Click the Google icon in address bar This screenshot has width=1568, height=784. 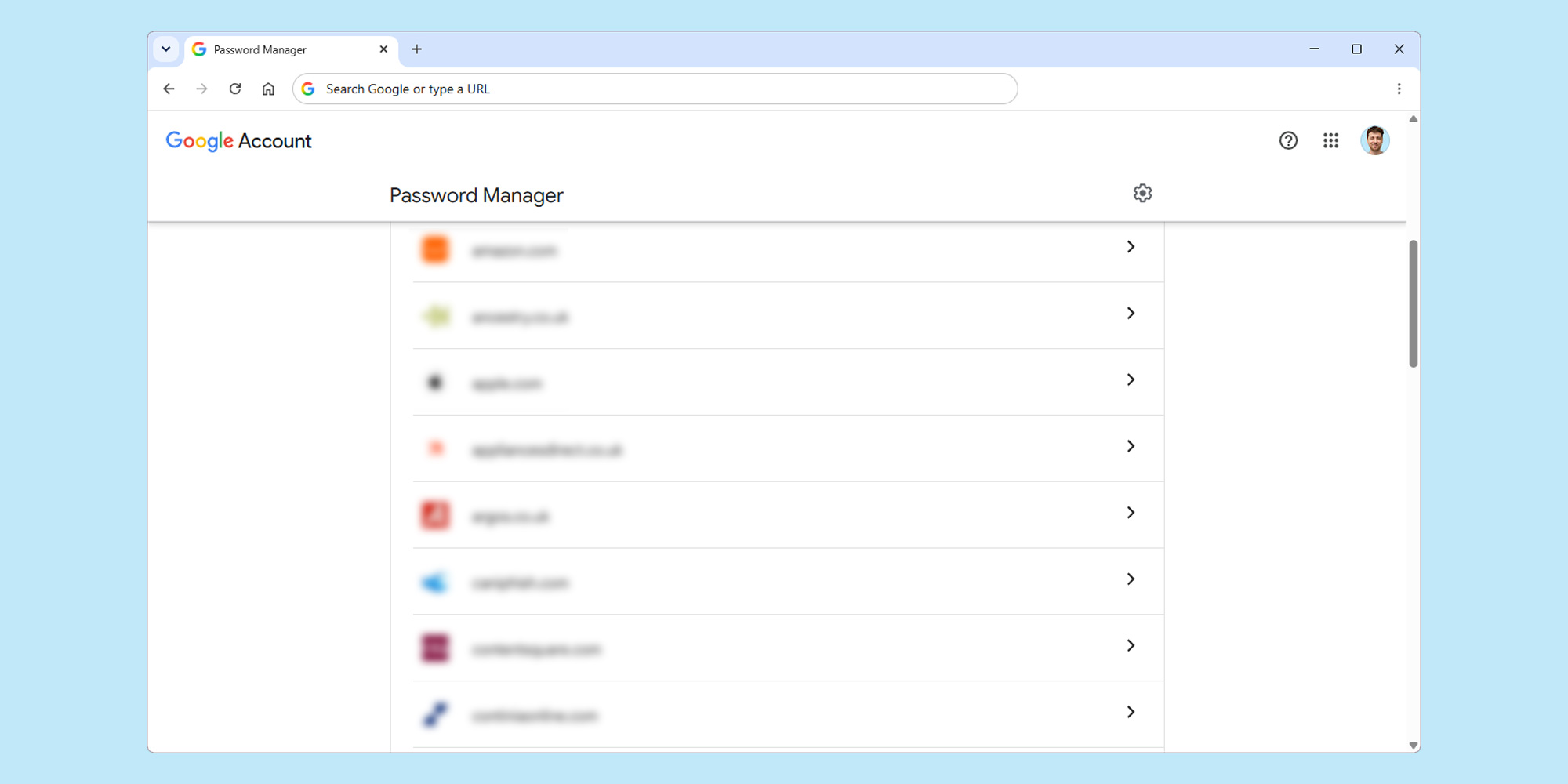308,89
